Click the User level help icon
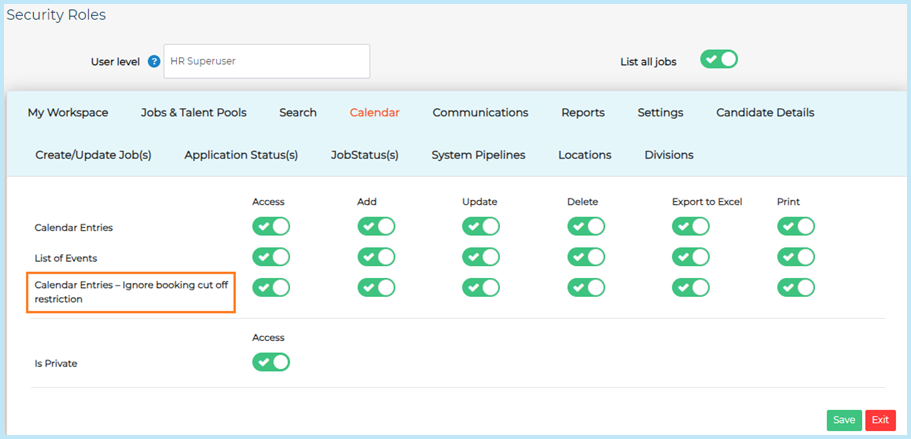911x439 pixels. pyautogui.click(x=154, y=61)
